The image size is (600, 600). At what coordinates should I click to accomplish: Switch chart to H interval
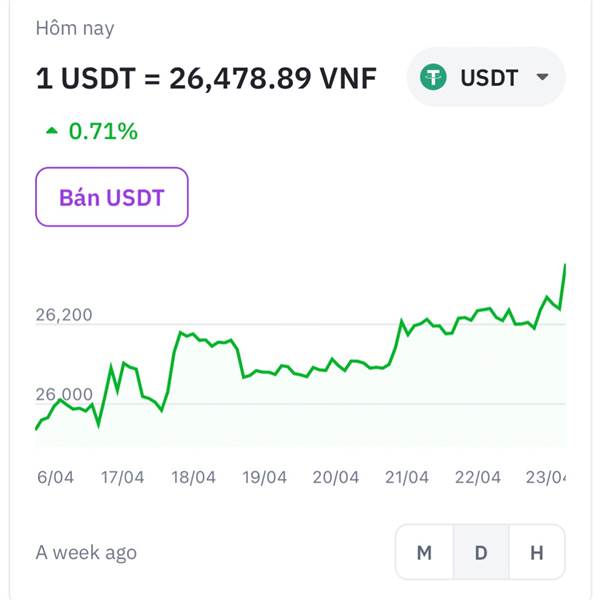point(537,552)
